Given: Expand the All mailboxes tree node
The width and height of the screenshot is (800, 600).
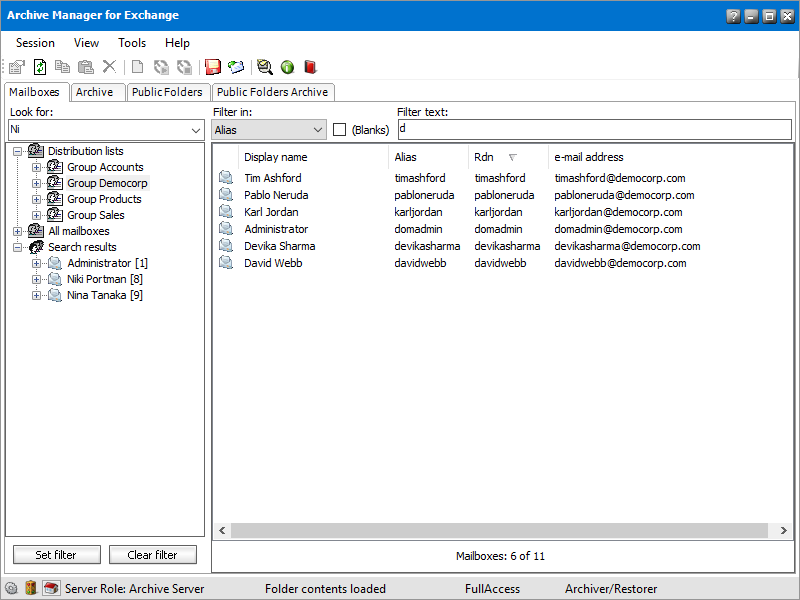Looking at the screenshot, I should tap(18, 231).
